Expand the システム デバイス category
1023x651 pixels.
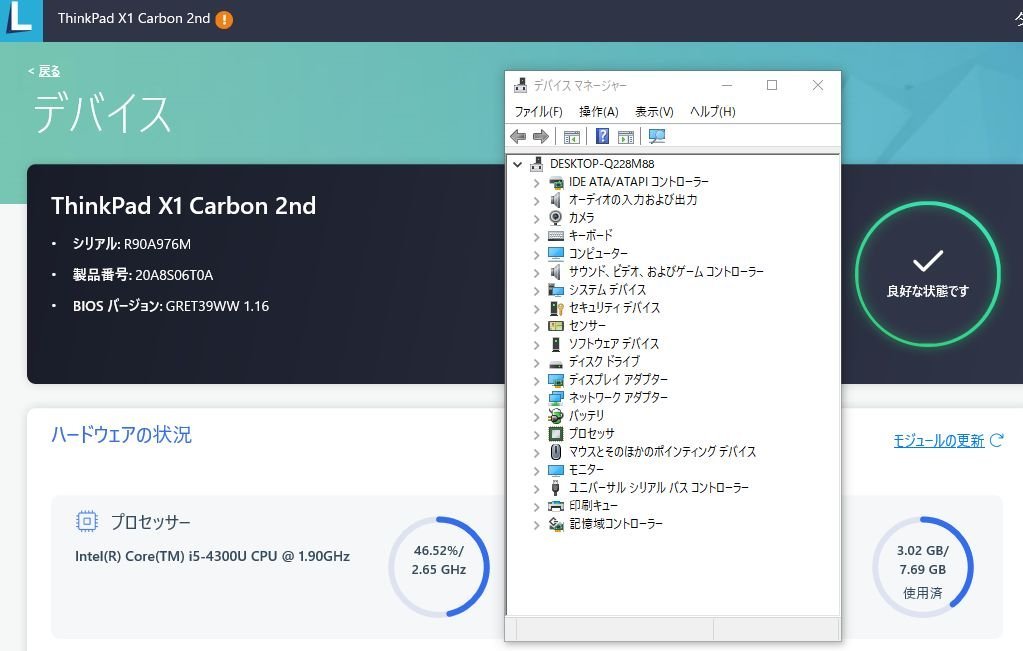pyautogui.click(x=536, y=291)
